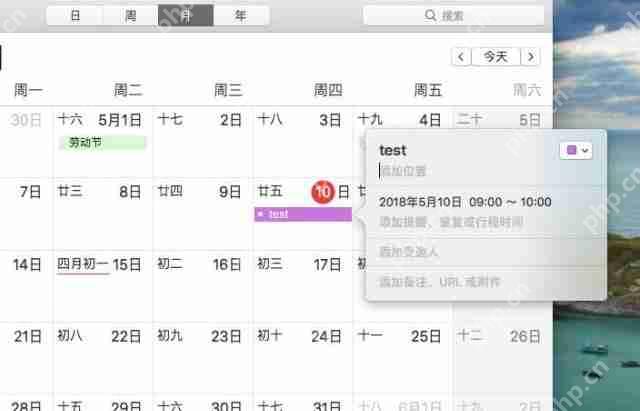Click the magnifier icon in search box
640x411 pixels.
click(x=430, y=16)
